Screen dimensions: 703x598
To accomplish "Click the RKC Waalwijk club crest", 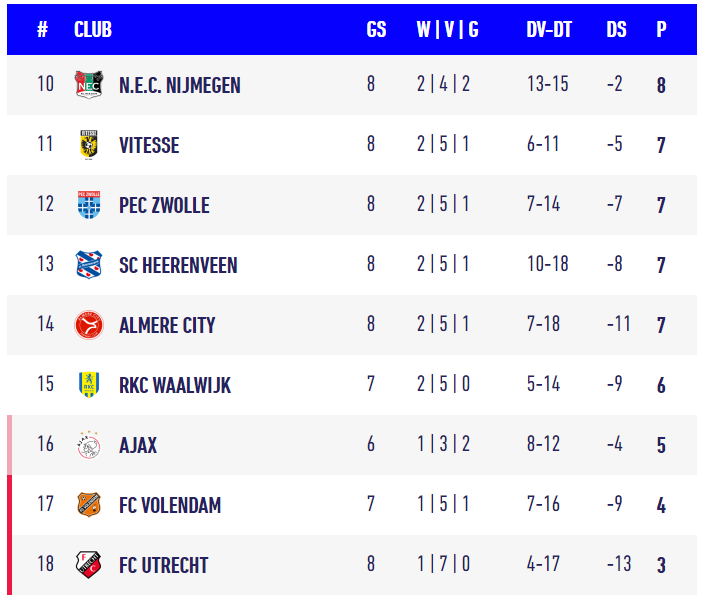I will [89, 385].
